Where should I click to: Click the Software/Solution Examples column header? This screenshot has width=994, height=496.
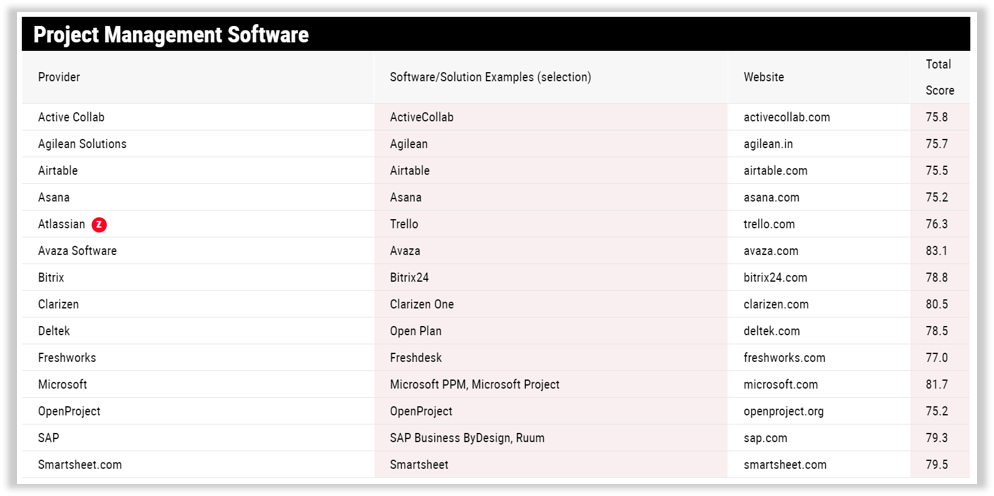(490, 77)
